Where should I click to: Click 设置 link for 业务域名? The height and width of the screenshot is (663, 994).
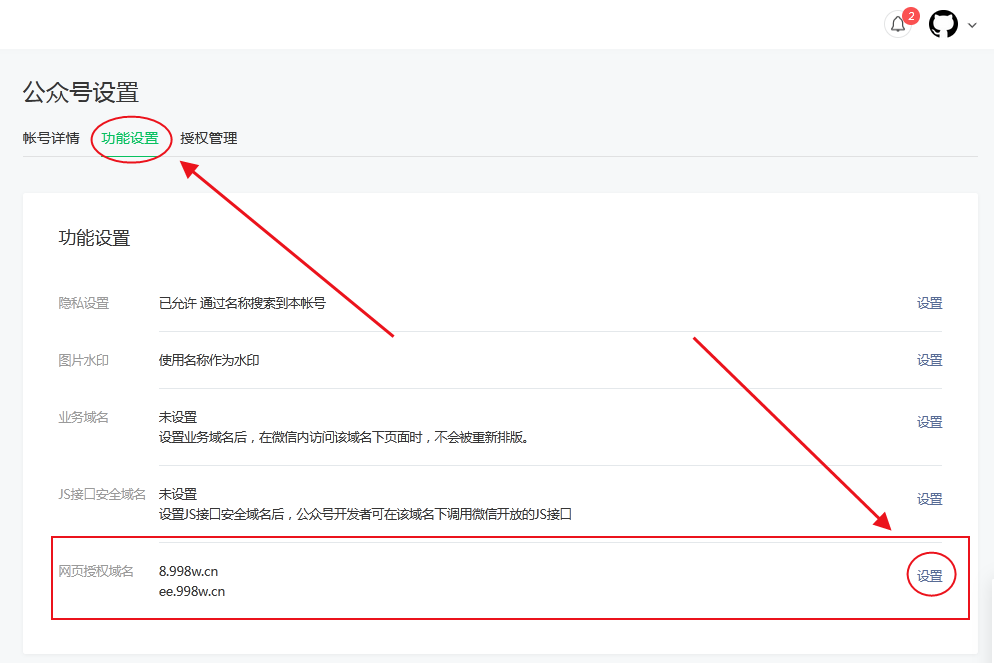929,422
